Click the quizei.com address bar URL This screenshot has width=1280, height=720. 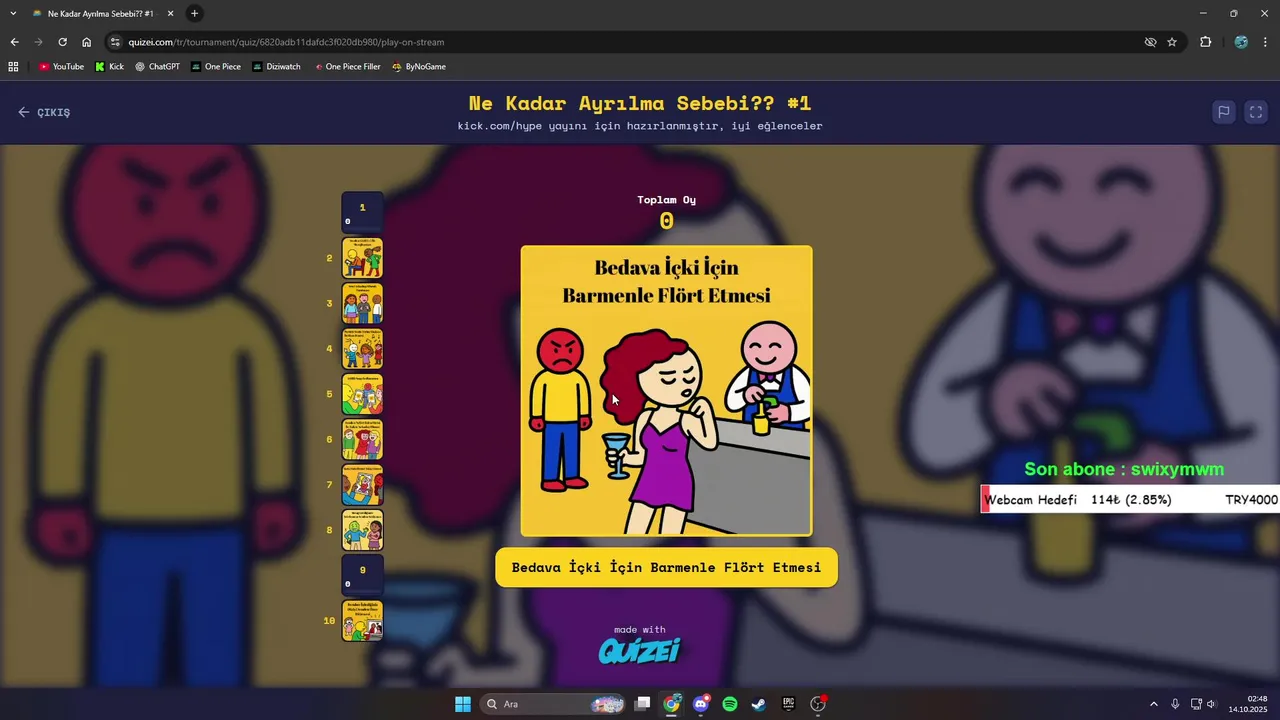pos(286,42)
